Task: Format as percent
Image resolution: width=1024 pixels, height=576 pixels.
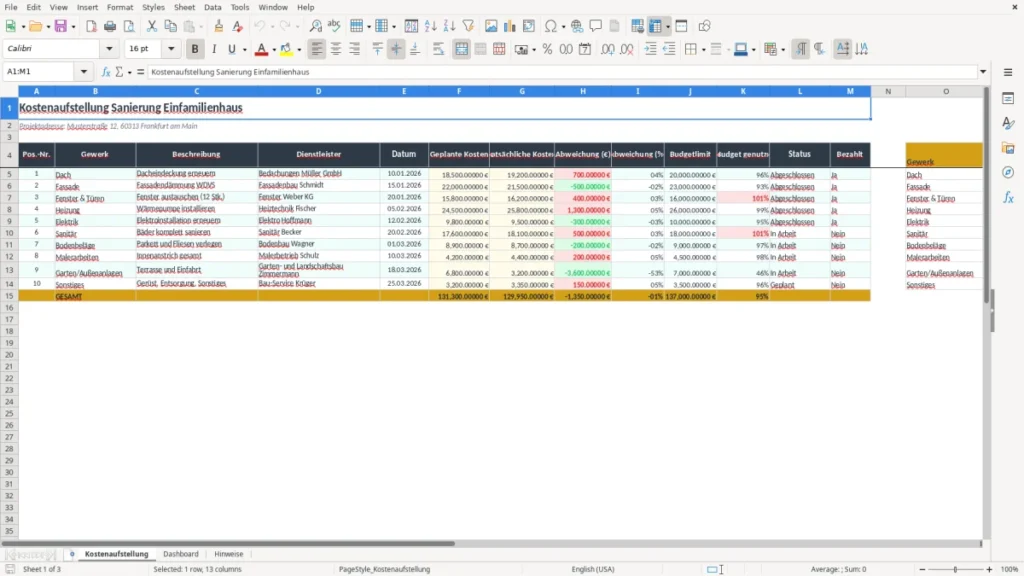Action: [547, 49]
